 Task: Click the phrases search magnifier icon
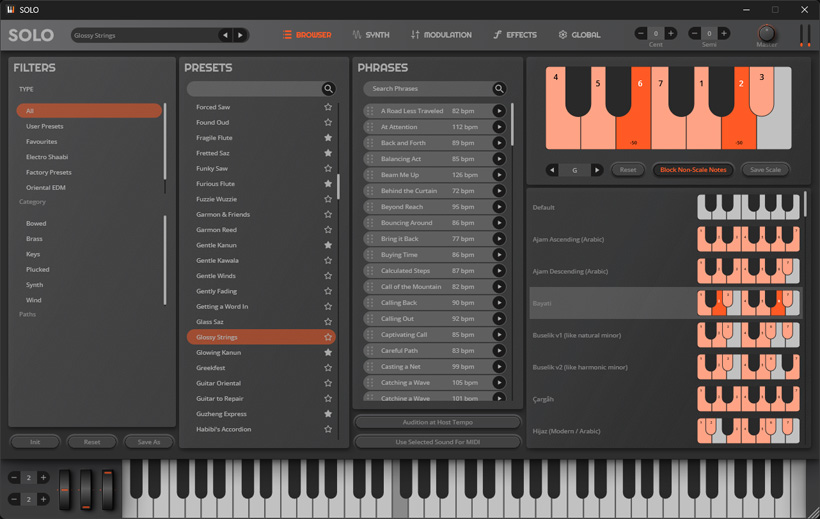click(499, 89)
